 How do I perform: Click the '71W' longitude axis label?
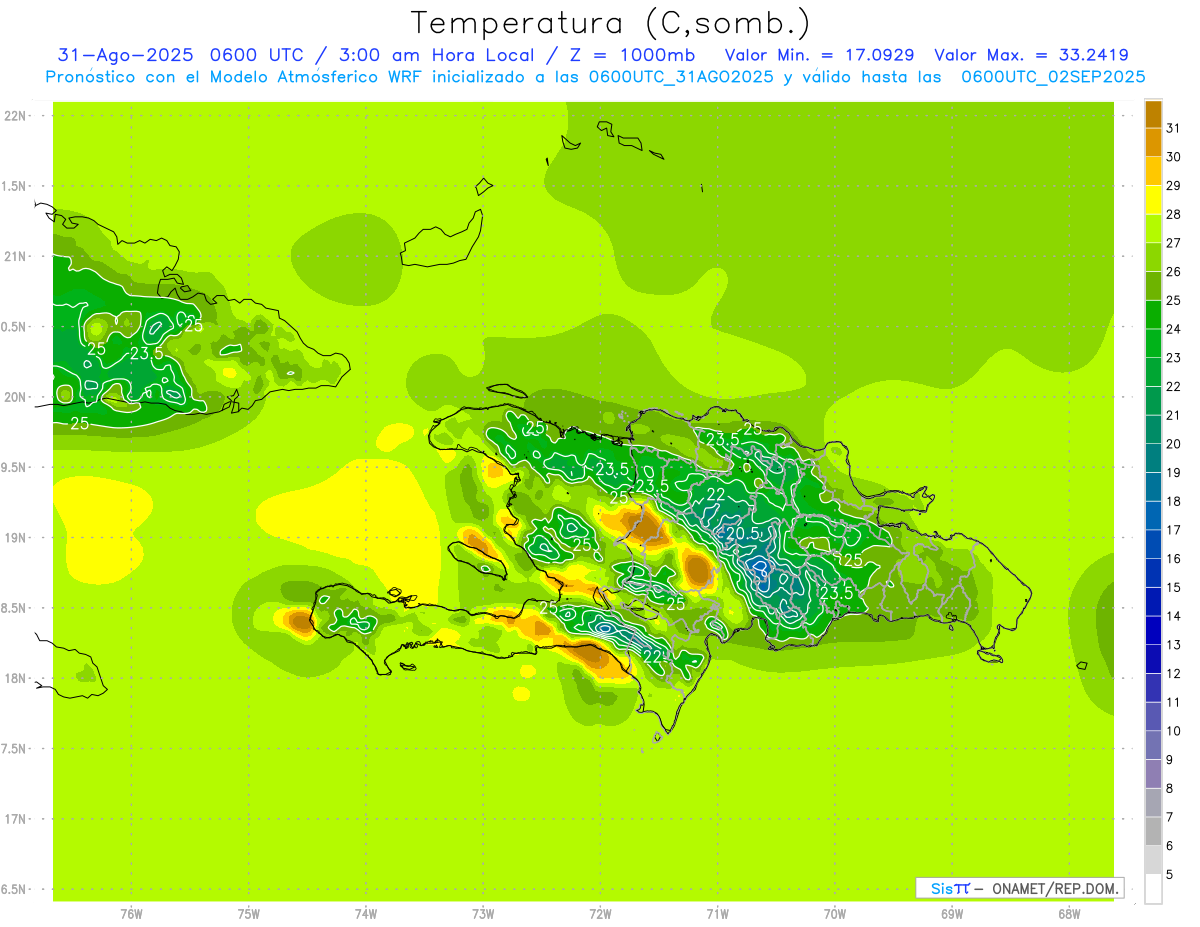[x=717, y=914]
